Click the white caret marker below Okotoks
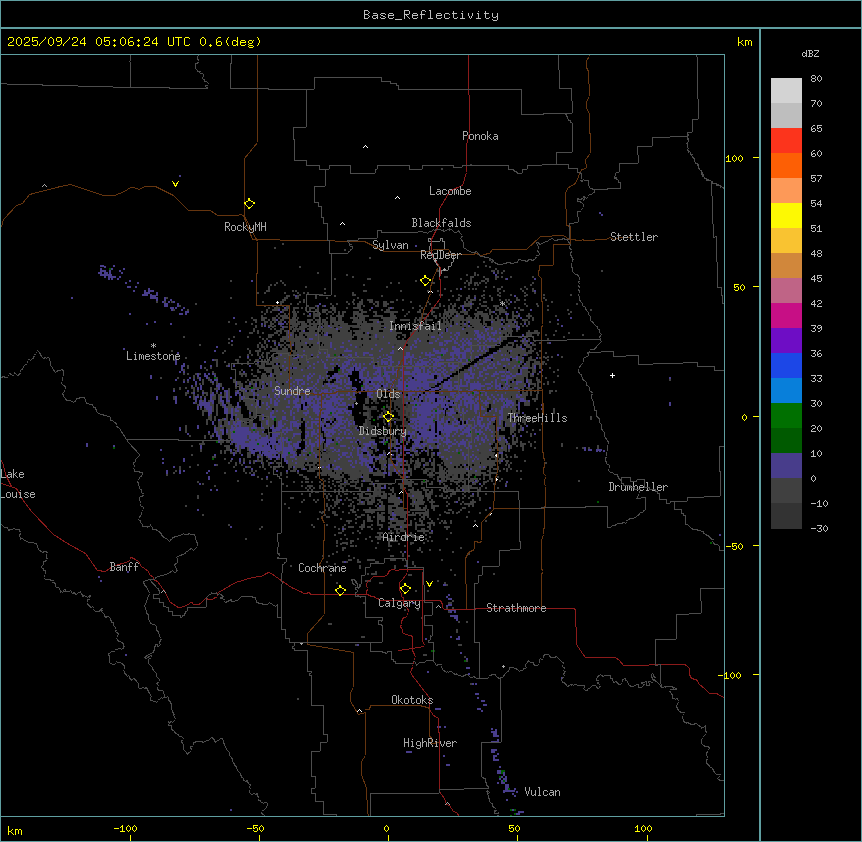 (359, 711)
